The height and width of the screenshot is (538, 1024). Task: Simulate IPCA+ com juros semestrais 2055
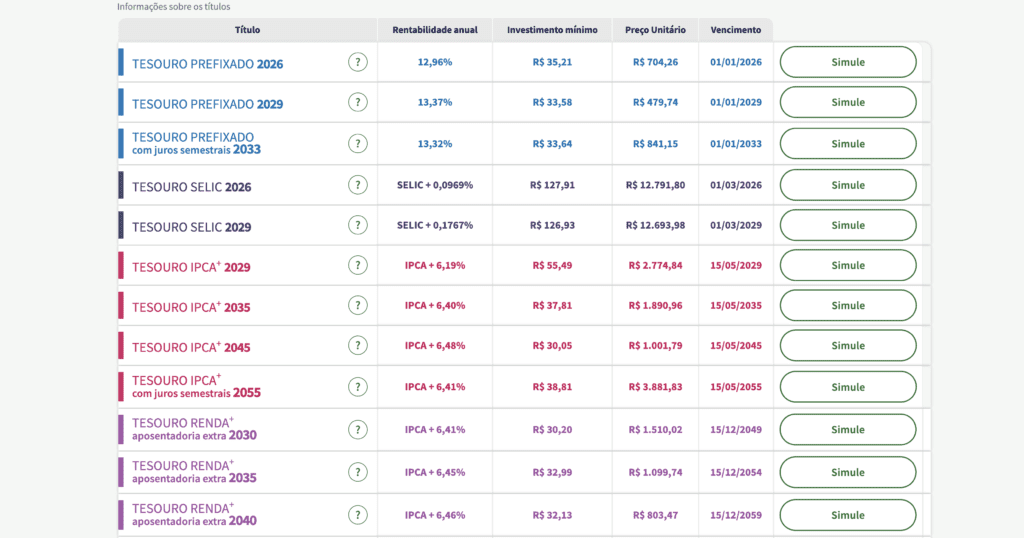(x=848, y=387)
